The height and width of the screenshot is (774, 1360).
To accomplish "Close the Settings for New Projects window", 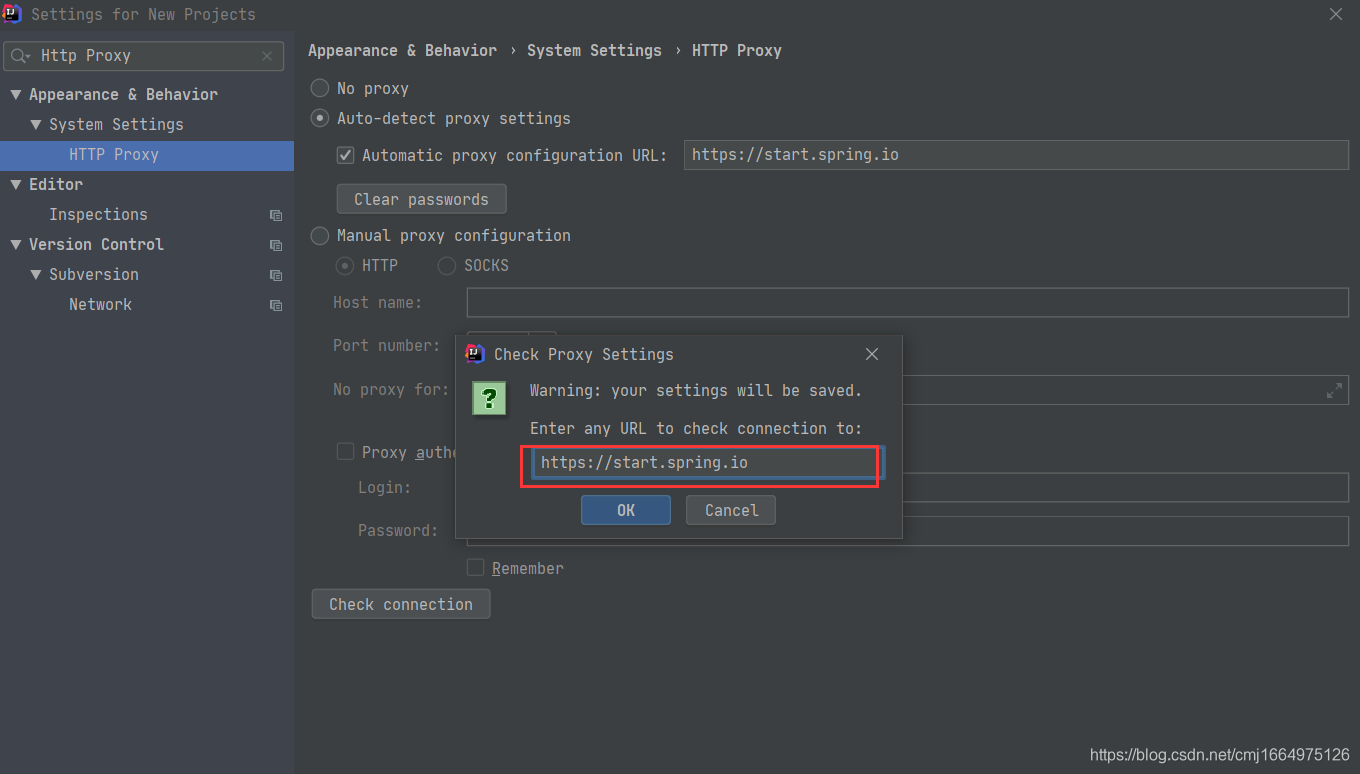I will [1336, 14].
